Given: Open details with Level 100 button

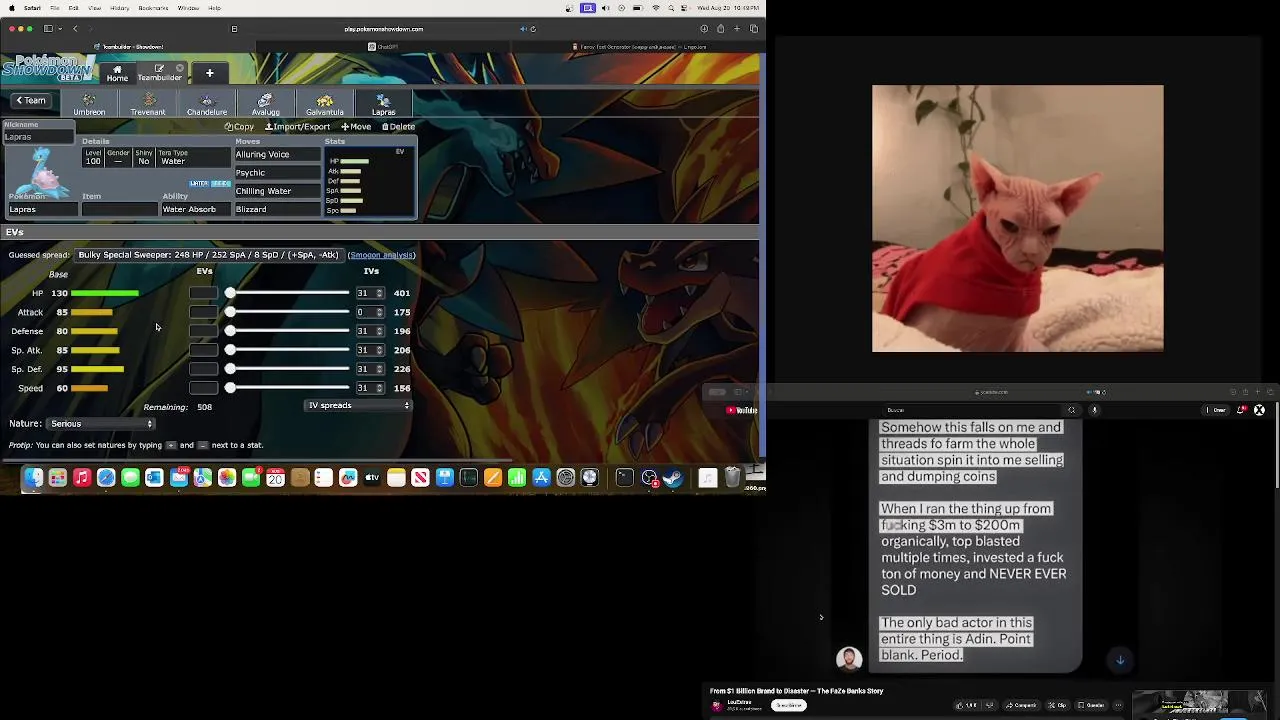Looking at the screenshot, I should (93, 157).
